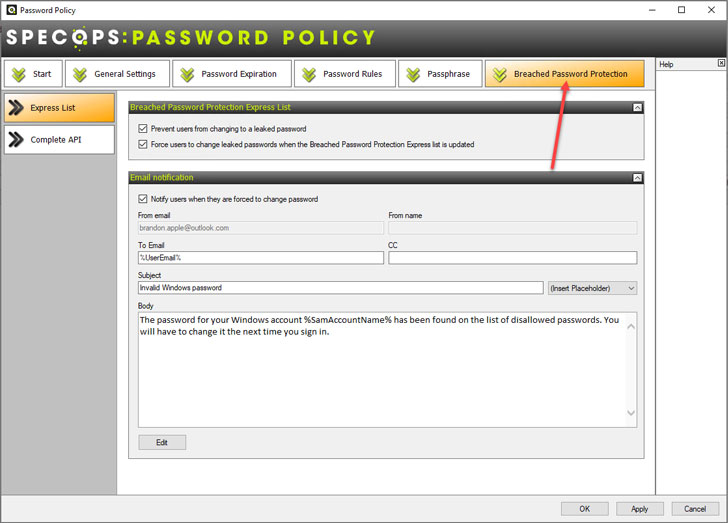Image resolution: width=728 pixels, height=523 pixels.
Task: Click the chevron icon on Start tab
Action: [x=19, y=74]
